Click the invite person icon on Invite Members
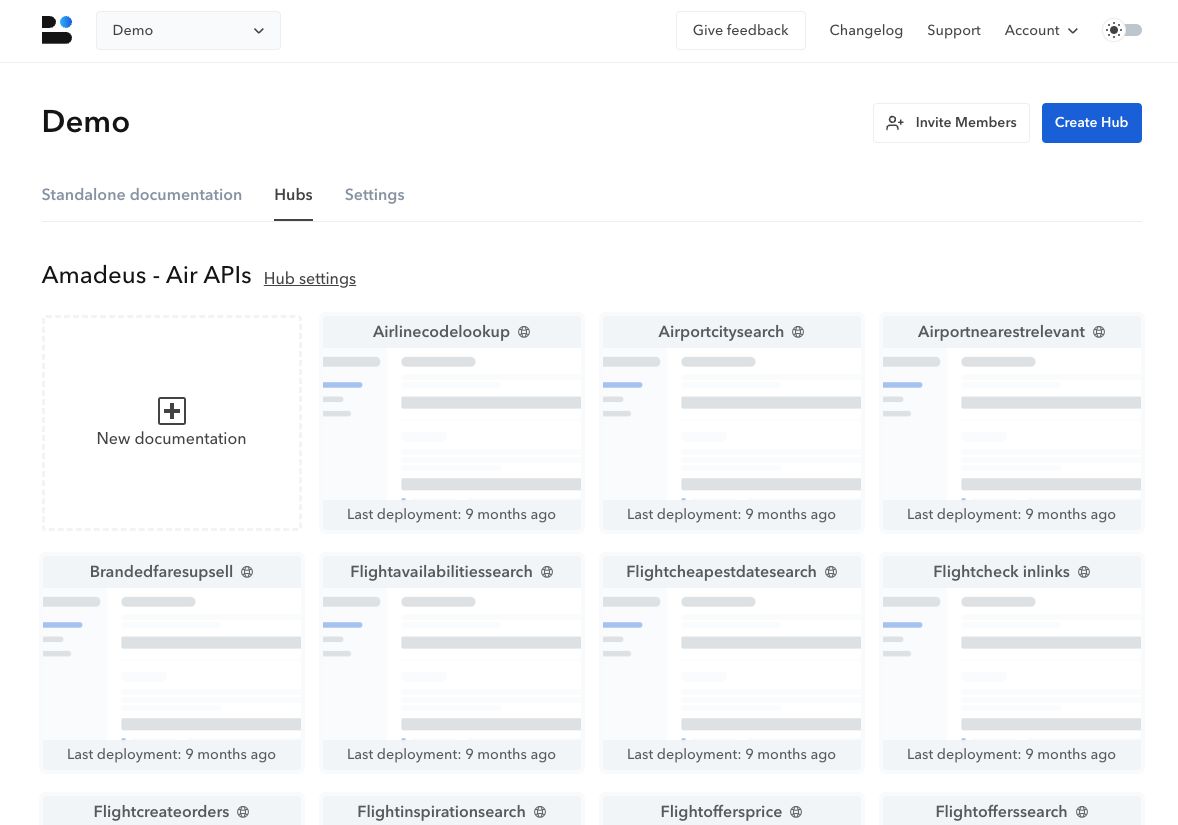This screenshot has height=825, width=1178. tap(895, 122)
